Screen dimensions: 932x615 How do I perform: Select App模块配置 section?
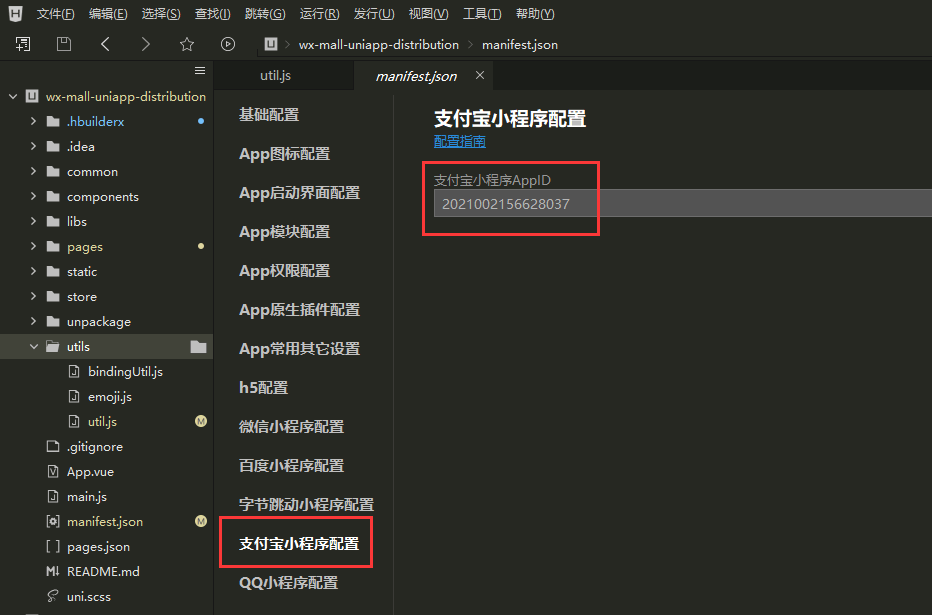pos(284,232)
